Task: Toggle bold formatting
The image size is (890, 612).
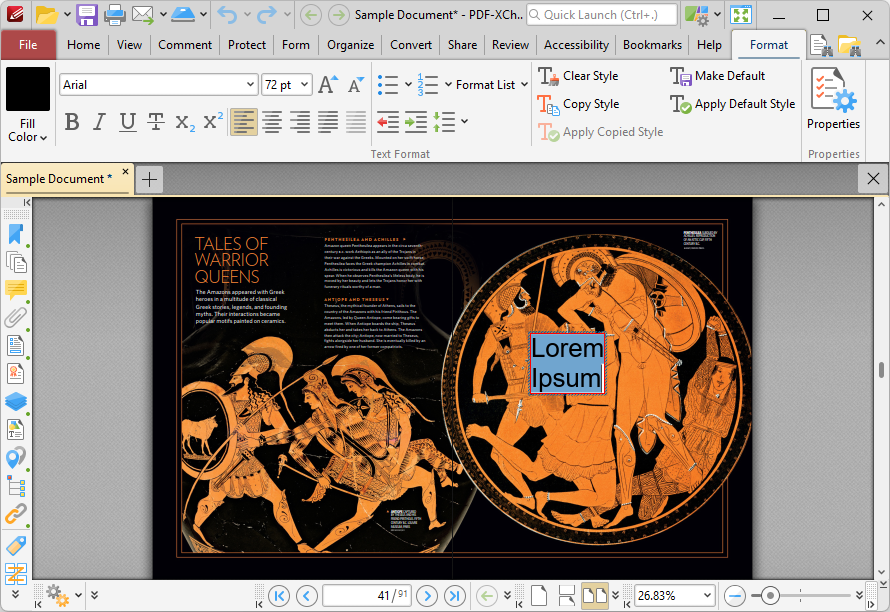Action: click(x=72, y=121)
